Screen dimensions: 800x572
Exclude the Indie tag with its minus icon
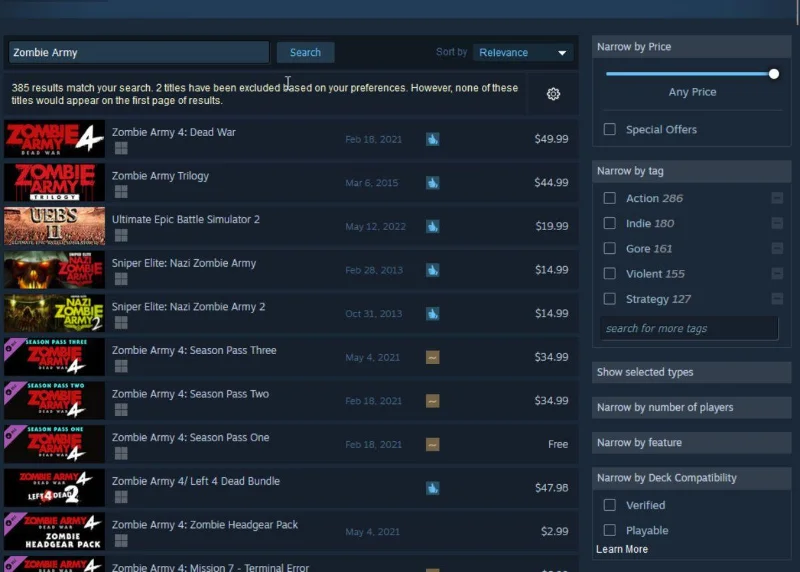[x=777, y=223]
